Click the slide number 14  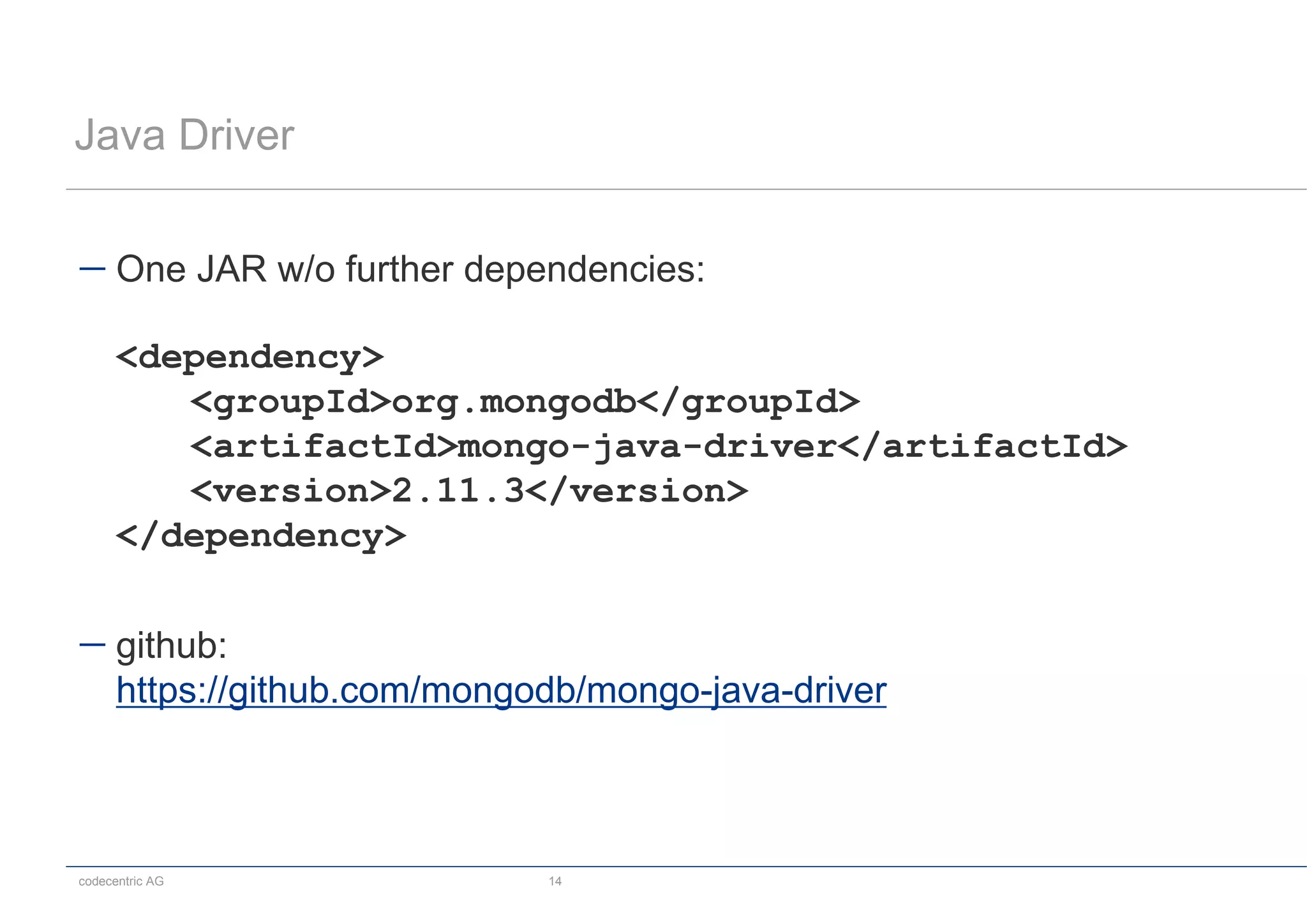tap(555, 882)
